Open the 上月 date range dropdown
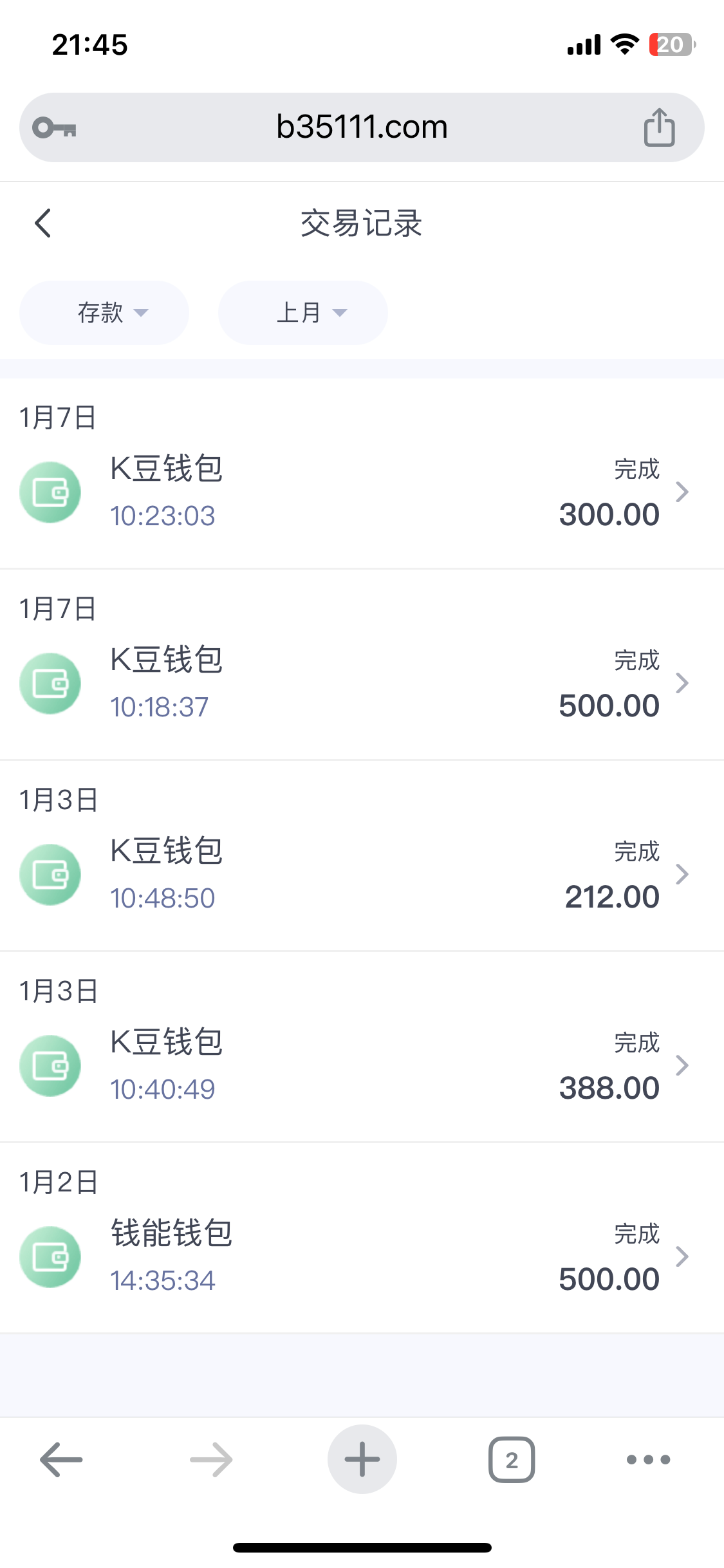 coord(303,313)
